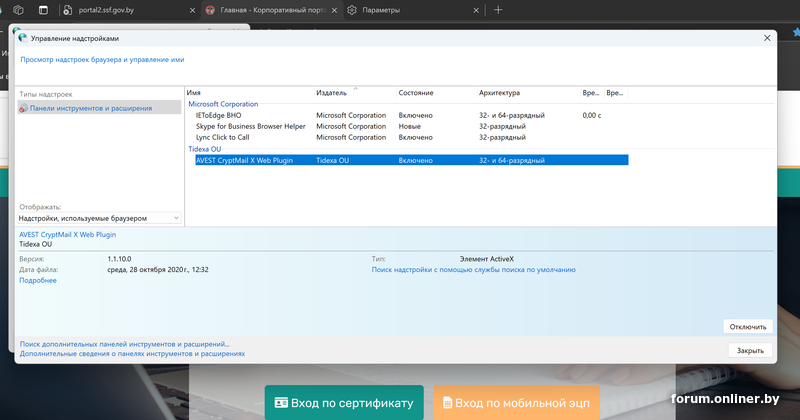Viewport: 800px width, 420px height.
Task: Sort by the Имя column header
Action: 249,93
